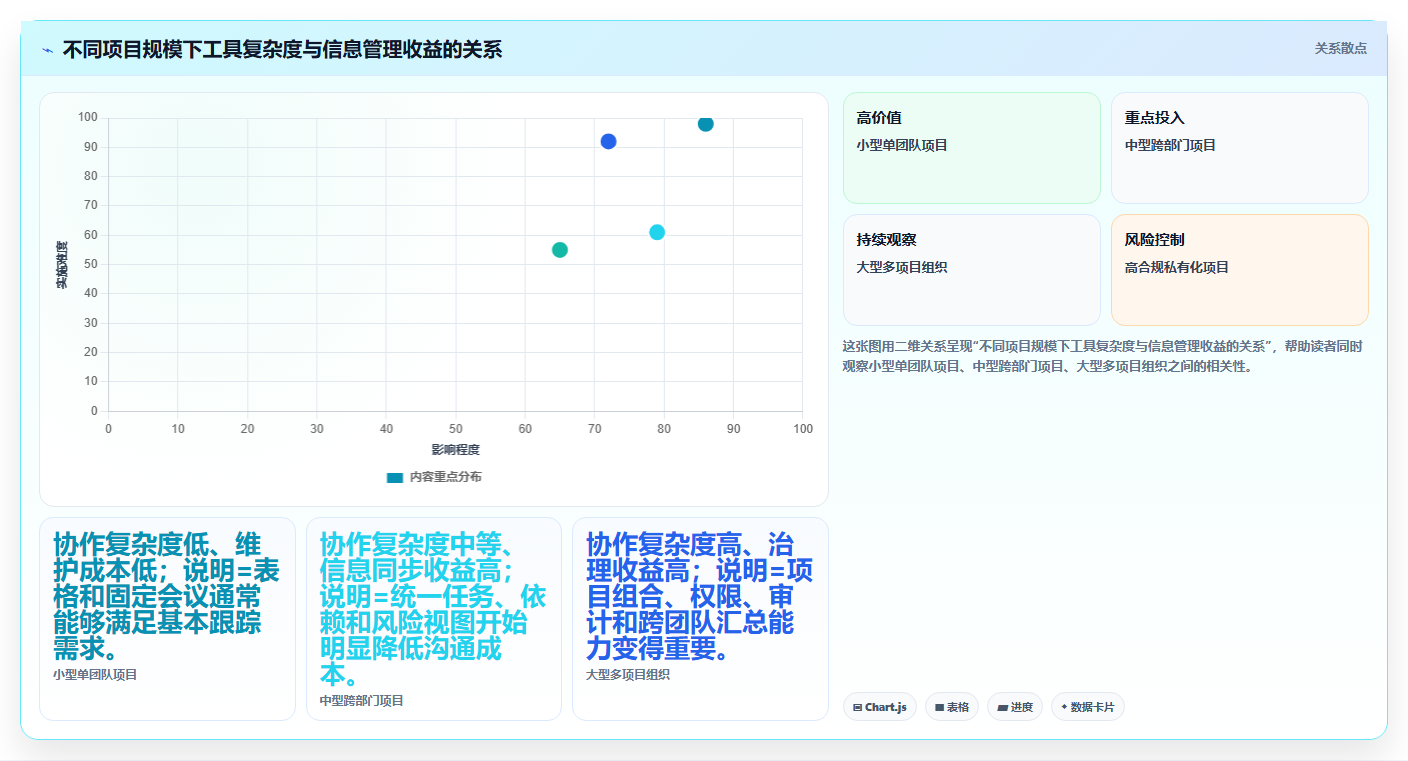Click the 协作复杂度高 summary card

[x=700, y=619]
